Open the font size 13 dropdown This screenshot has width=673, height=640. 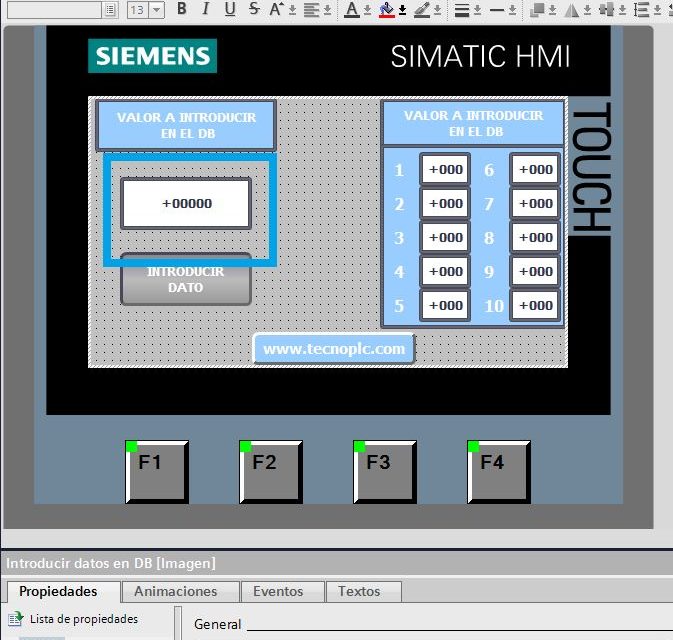[x=157, y=9]
